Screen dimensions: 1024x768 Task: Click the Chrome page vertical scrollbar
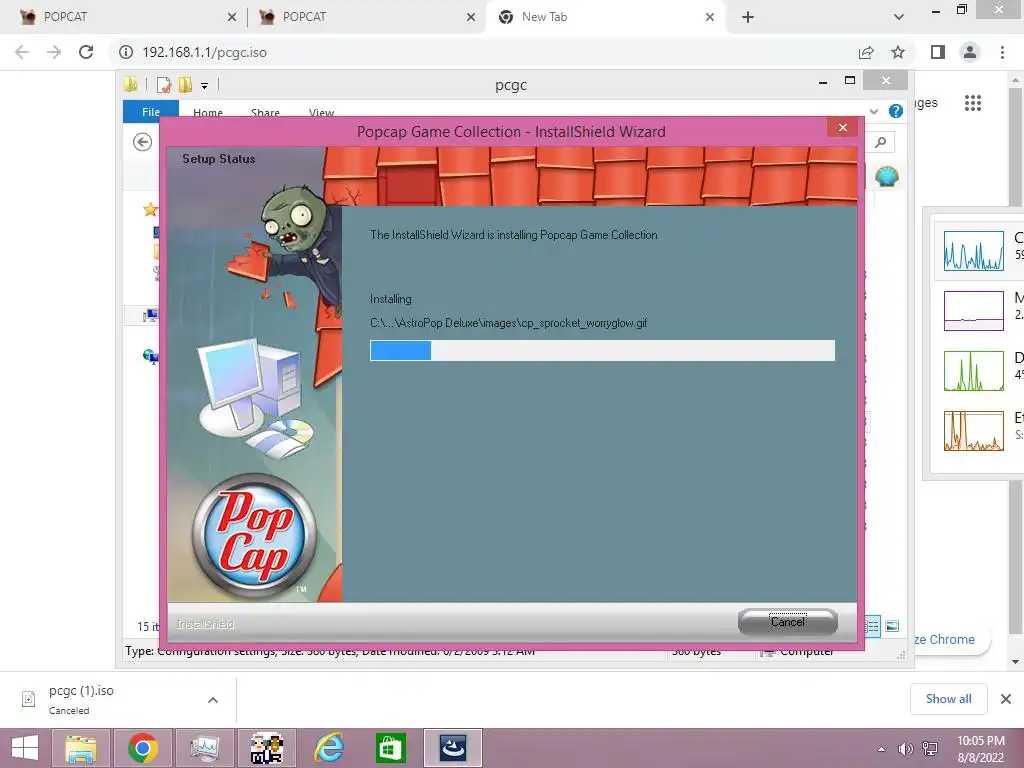pos(1015,369)
